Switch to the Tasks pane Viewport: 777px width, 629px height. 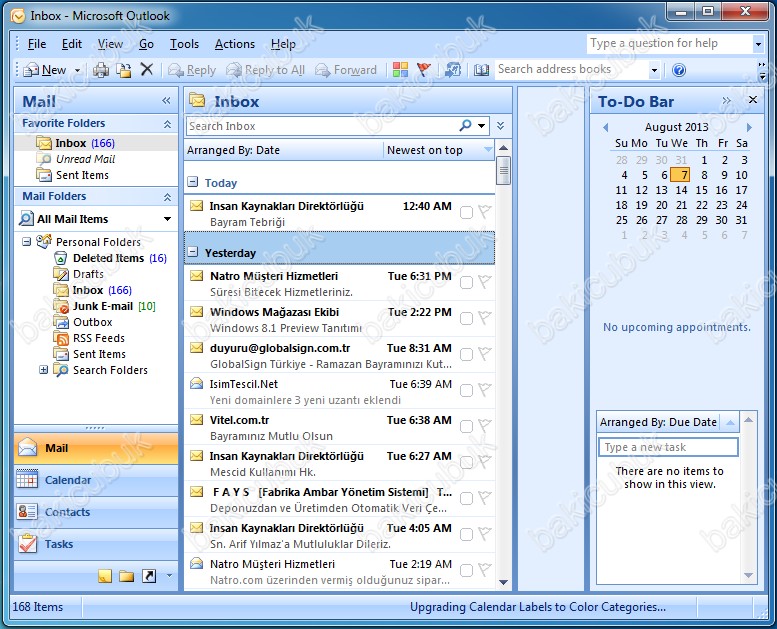(x=96, y=544)
